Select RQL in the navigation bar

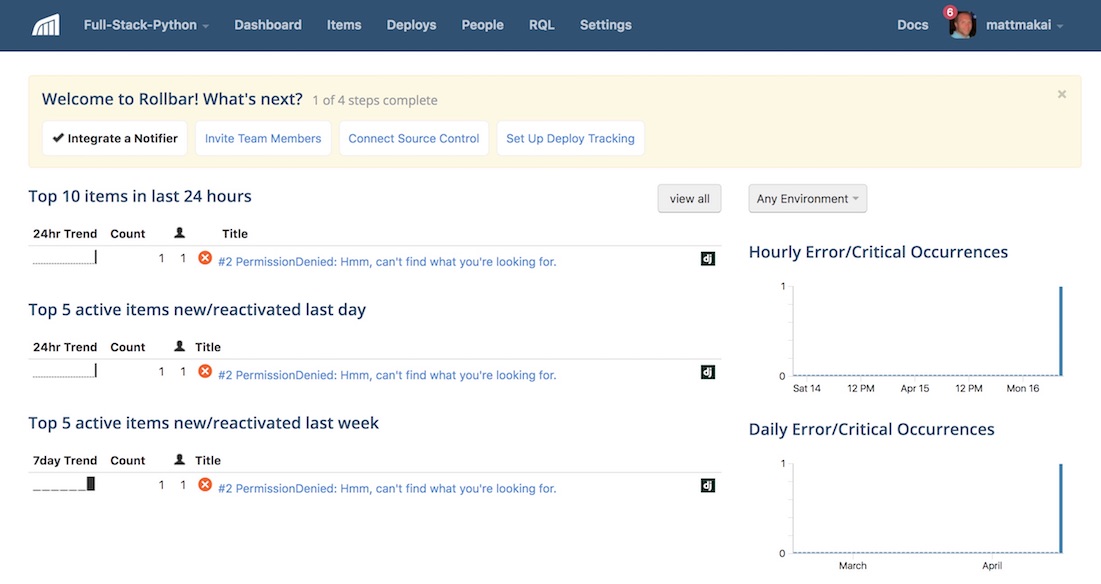541,25
